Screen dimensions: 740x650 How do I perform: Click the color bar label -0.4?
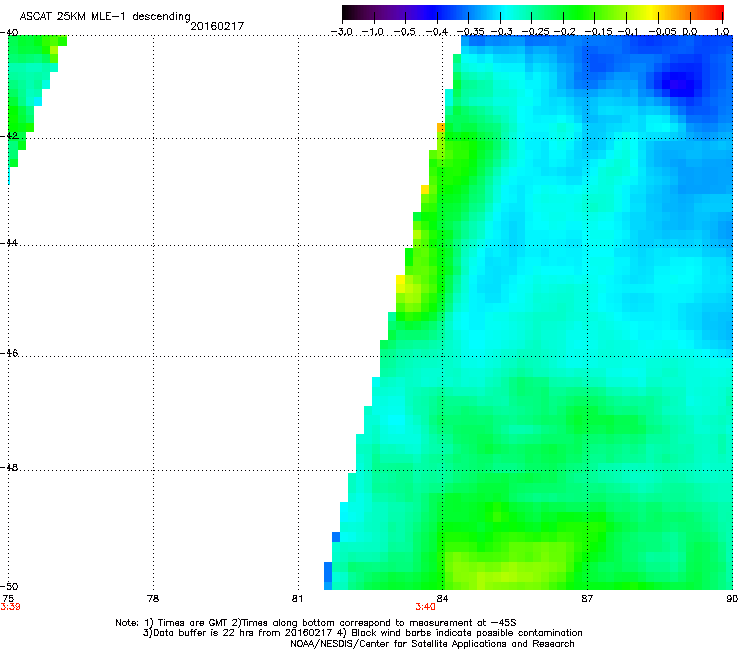[x=437, y=32]
